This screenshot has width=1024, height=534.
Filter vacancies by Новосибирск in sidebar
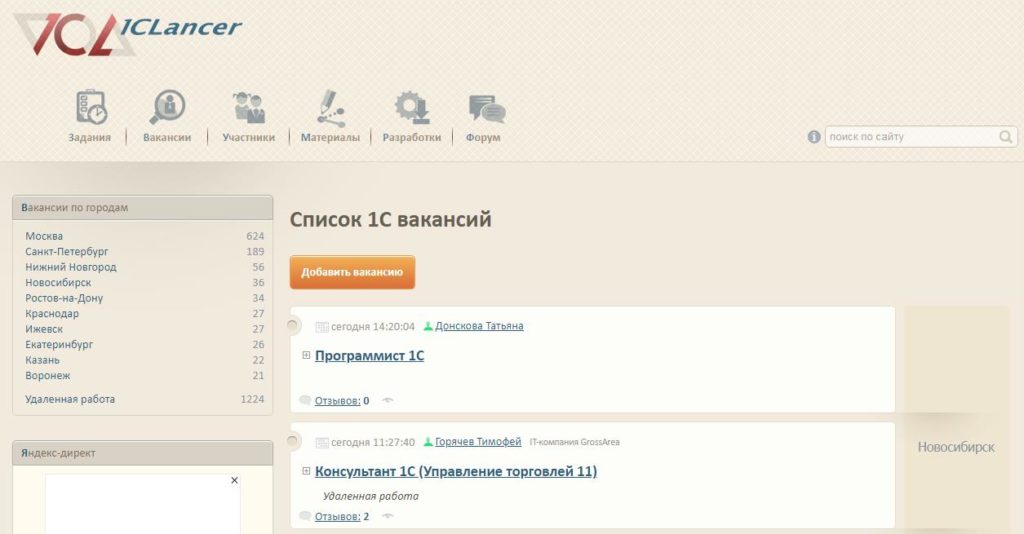(58, 283)
